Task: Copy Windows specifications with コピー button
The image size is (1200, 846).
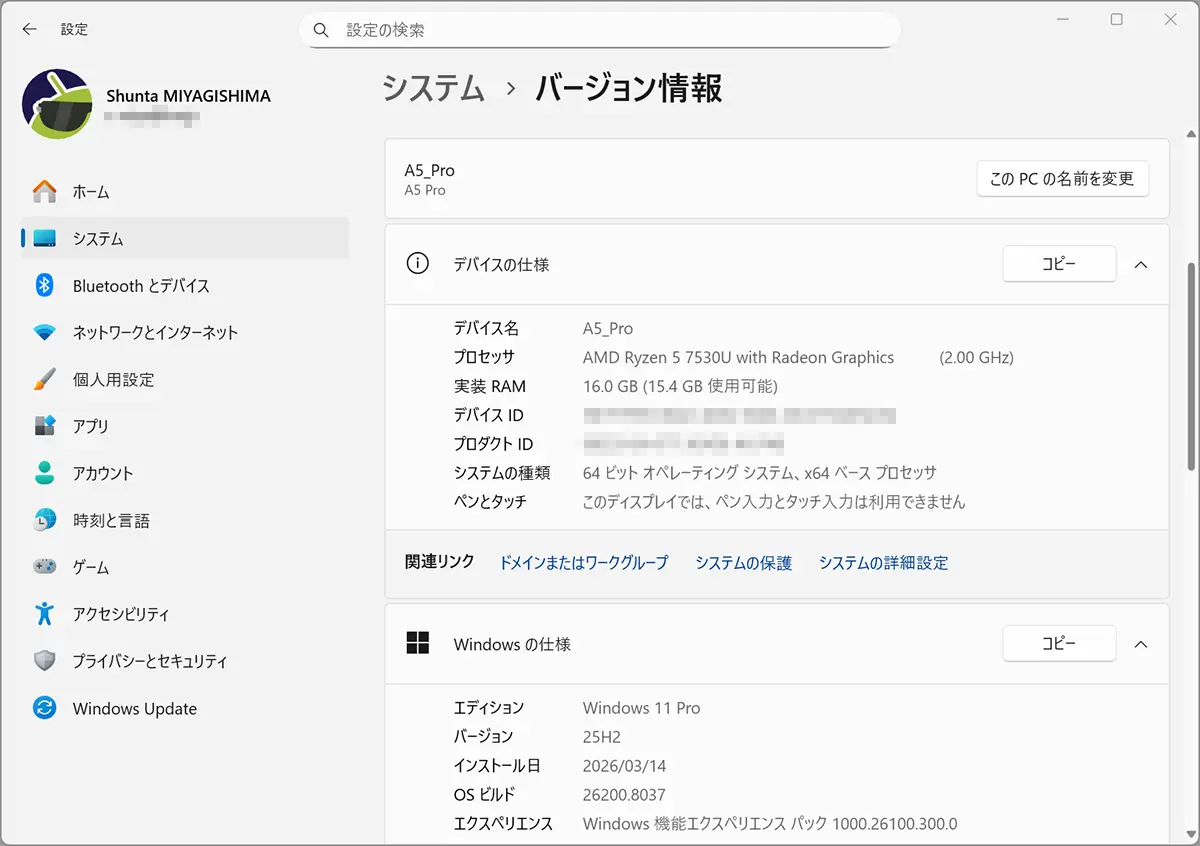Action: tap(1059, 644)
